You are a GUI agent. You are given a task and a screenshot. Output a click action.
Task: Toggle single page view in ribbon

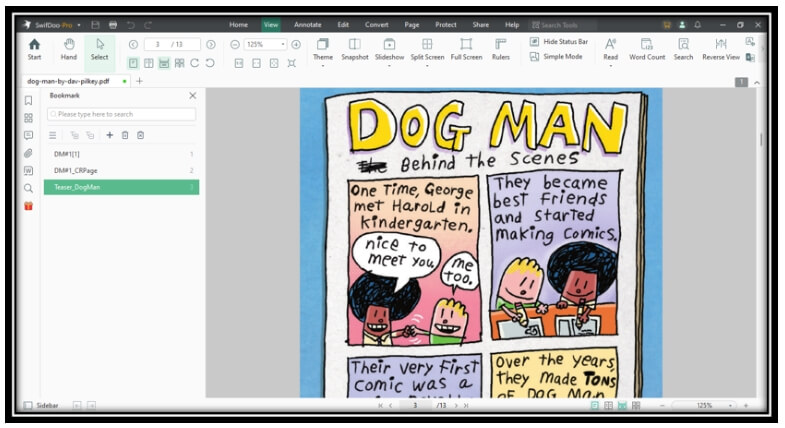pos(133,63)
